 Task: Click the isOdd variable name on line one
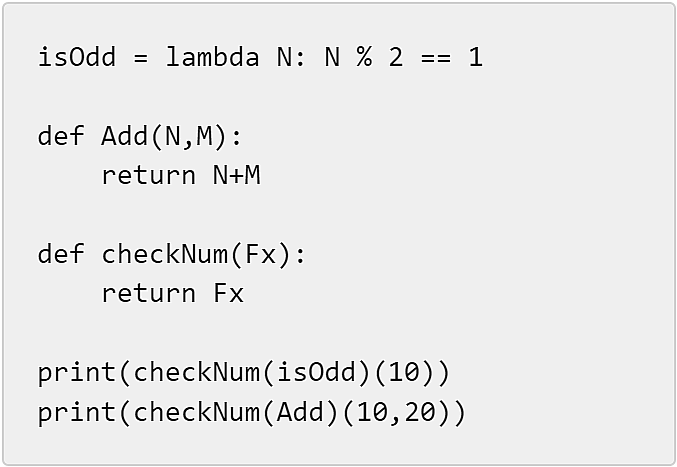[x=77, y=57]
